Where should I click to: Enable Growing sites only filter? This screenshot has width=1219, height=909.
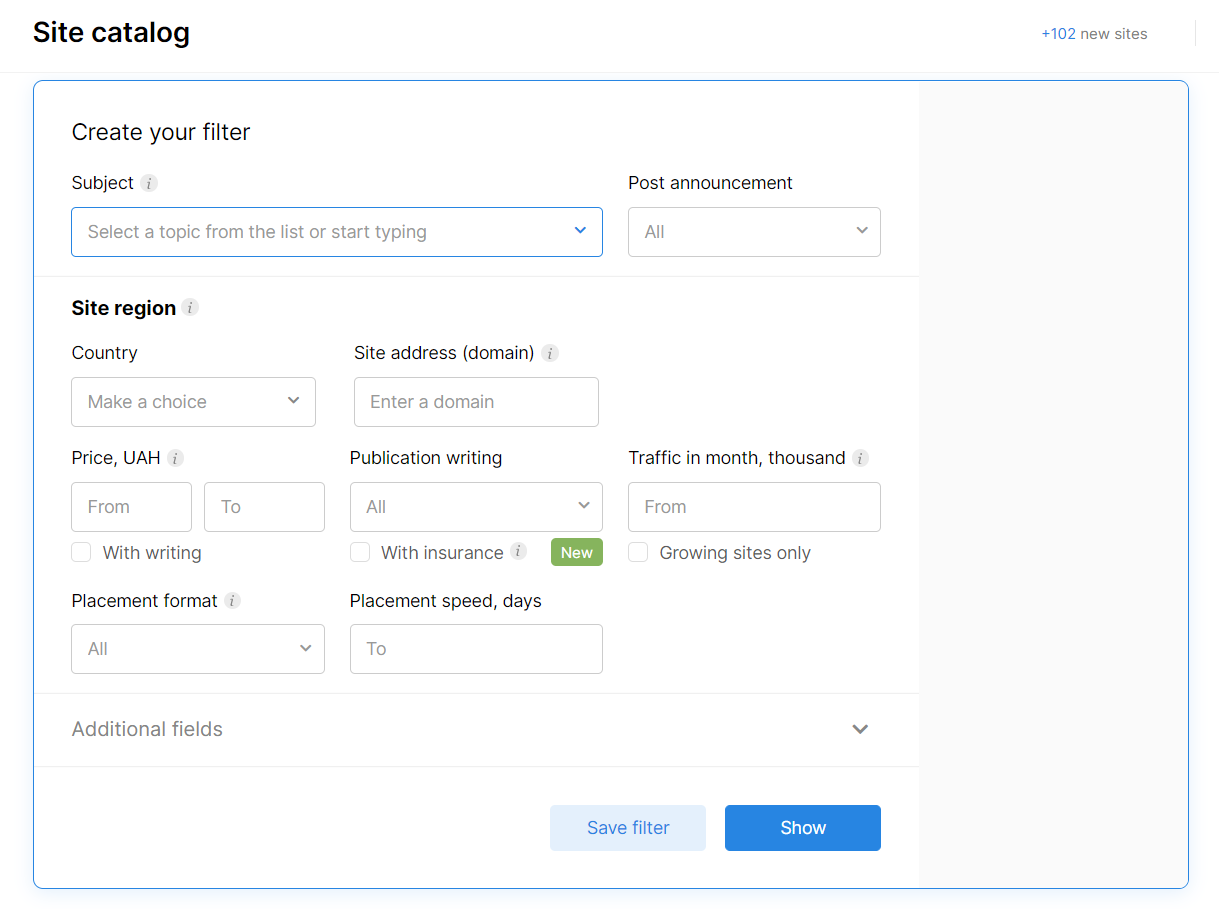638,552
